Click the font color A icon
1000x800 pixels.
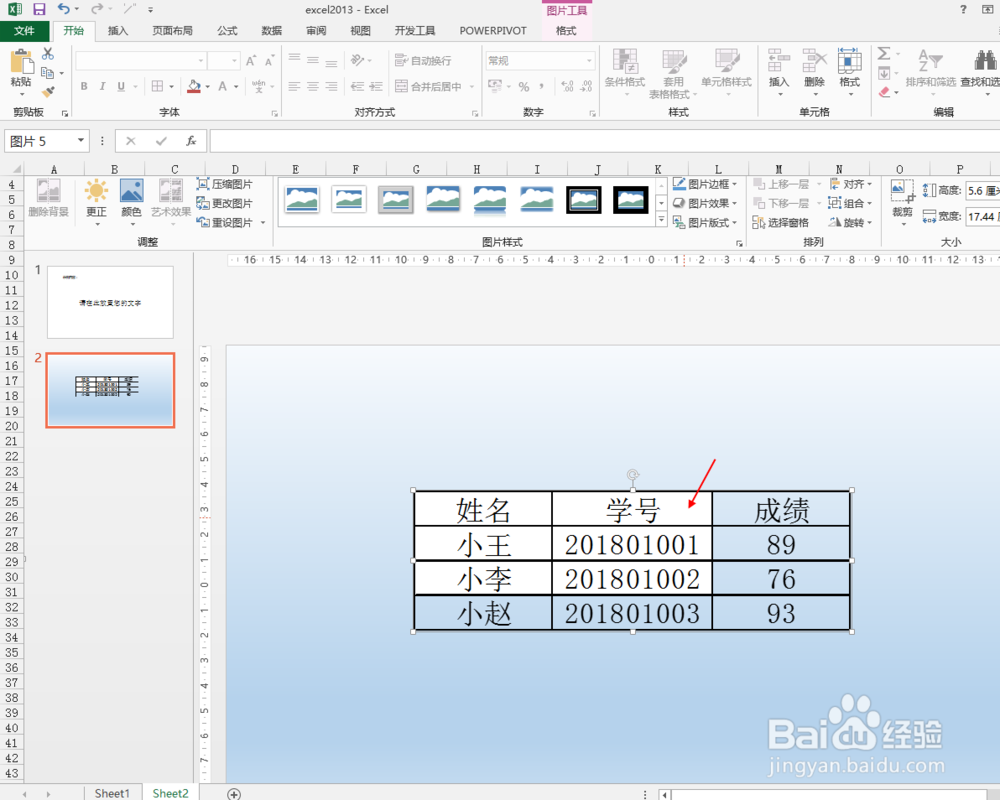tap(223, 86)
